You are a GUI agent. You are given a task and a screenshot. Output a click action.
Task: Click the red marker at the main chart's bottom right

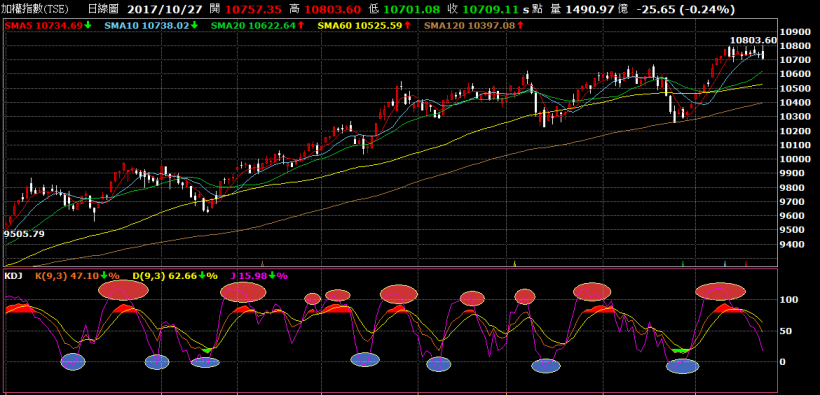click(x=746, y=263)
